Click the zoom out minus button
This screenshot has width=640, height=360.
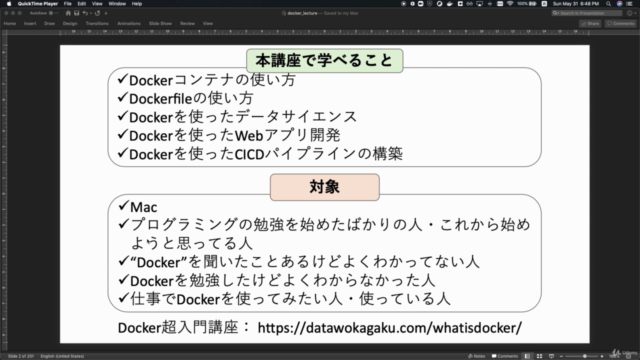pyautogui.click(x=561, y=356)
